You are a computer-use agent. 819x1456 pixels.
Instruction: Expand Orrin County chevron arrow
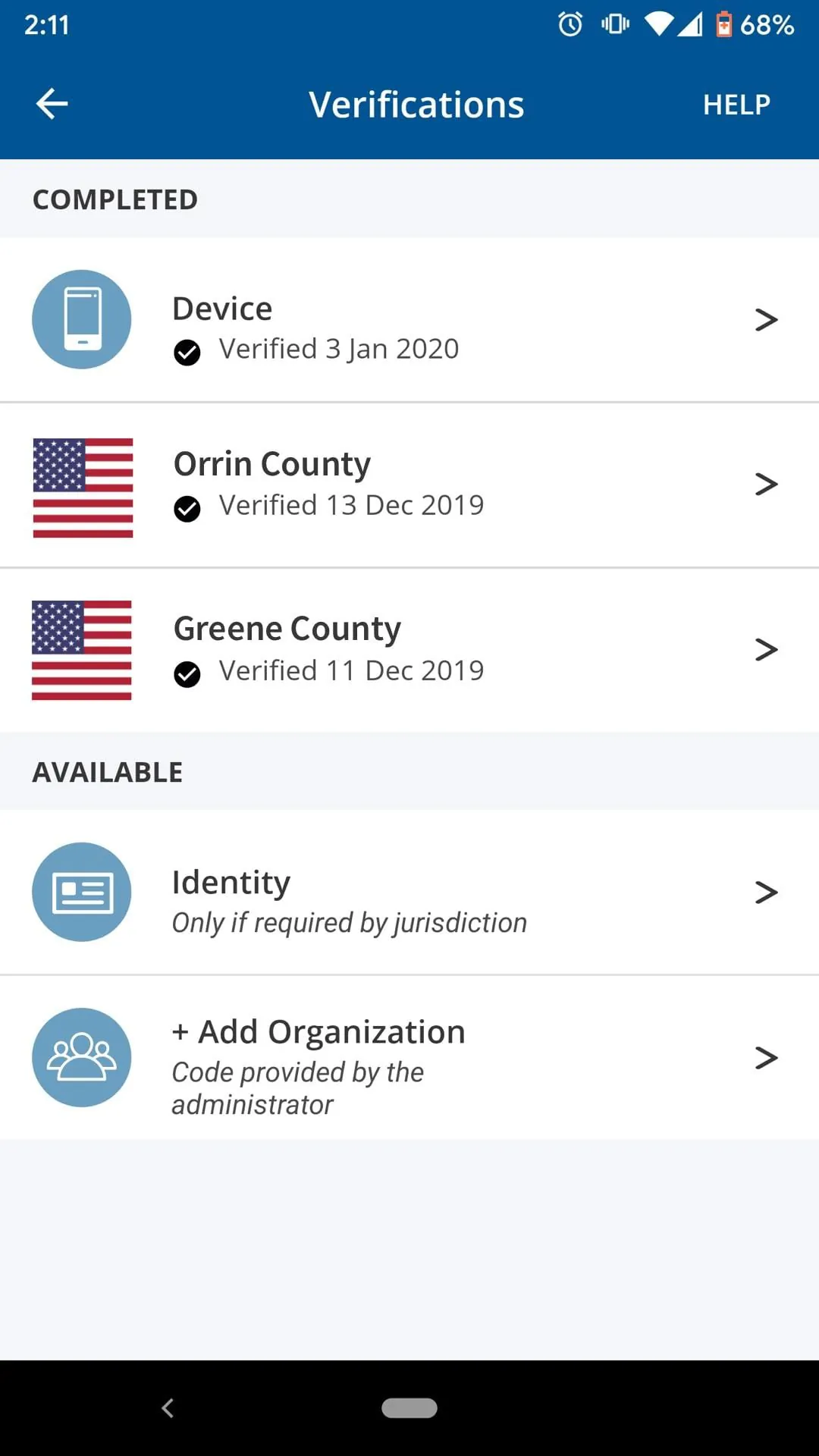(x=766, y=484)
